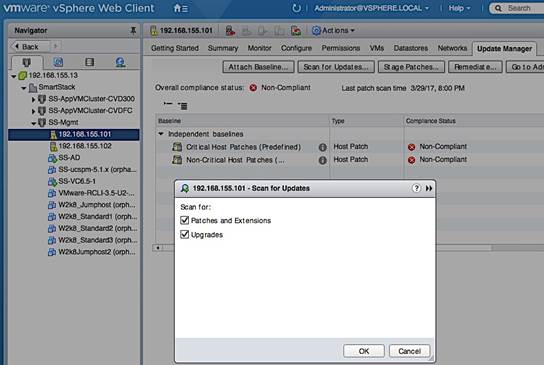
Task: Click the expand all baselines icon
Action: tap(183, 105)
